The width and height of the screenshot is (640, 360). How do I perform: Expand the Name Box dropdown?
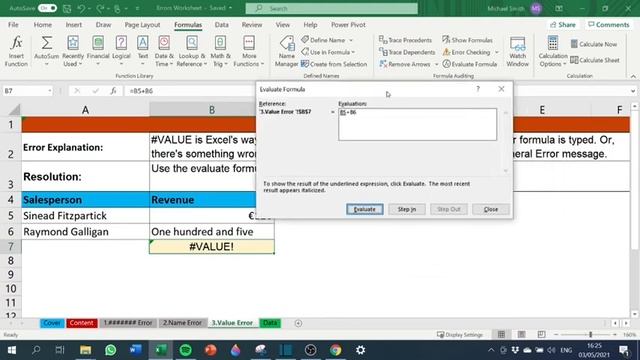(x=49, y=91)
